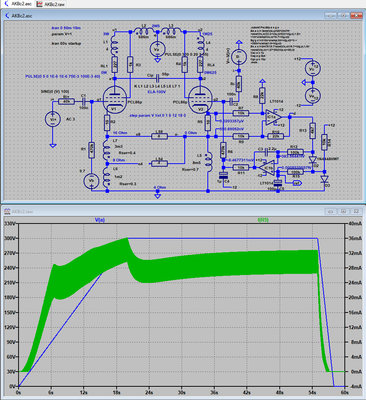Select the V2 triode tube symbol
Screen dimensions: 366x400
200,100
